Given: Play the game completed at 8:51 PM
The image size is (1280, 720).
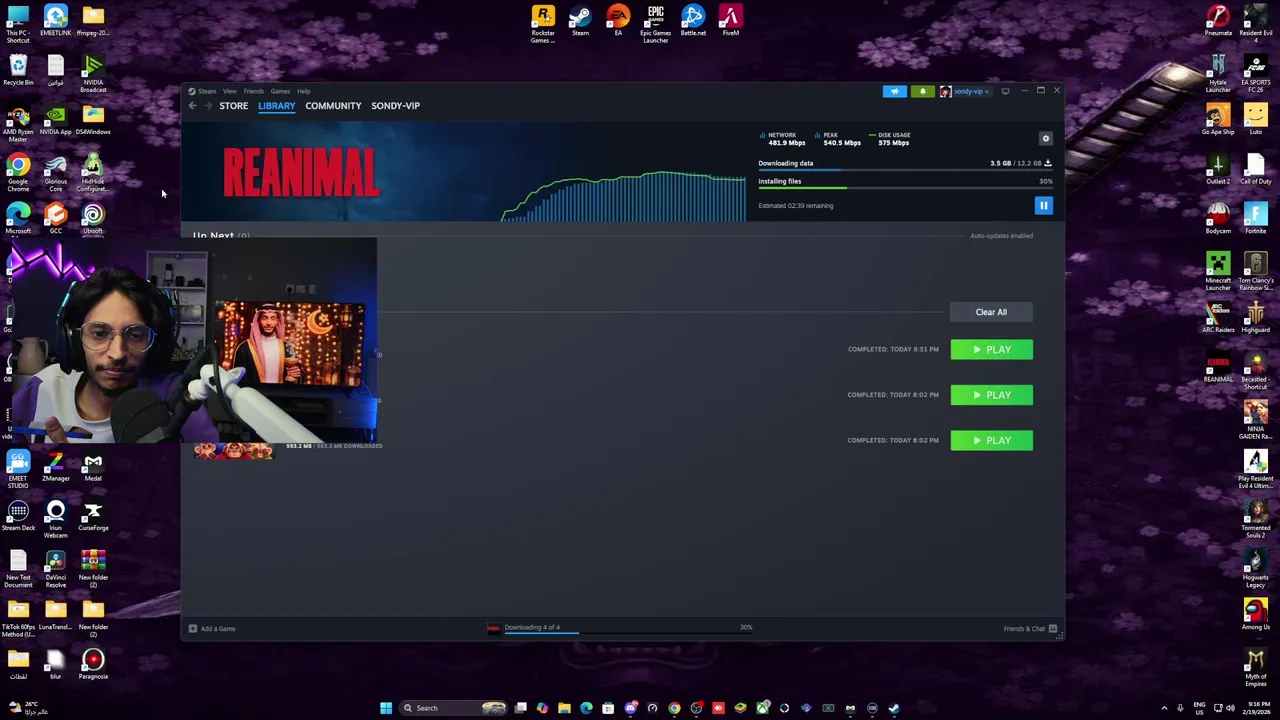Looking at the screenshot, I should point(991,349).
